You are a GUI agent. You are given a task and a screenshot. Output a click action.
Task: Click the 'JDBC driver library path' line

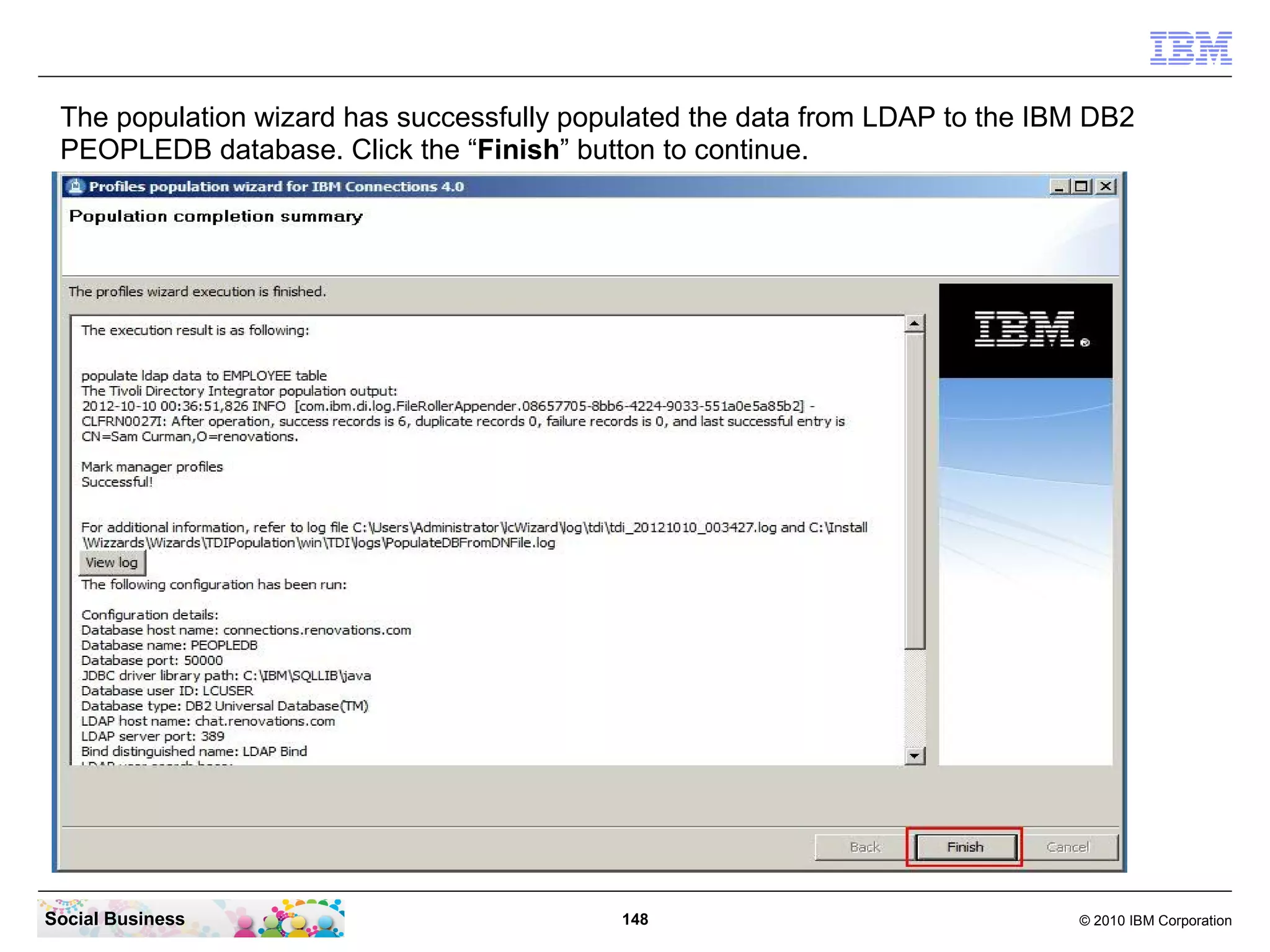tap(226, 676)
